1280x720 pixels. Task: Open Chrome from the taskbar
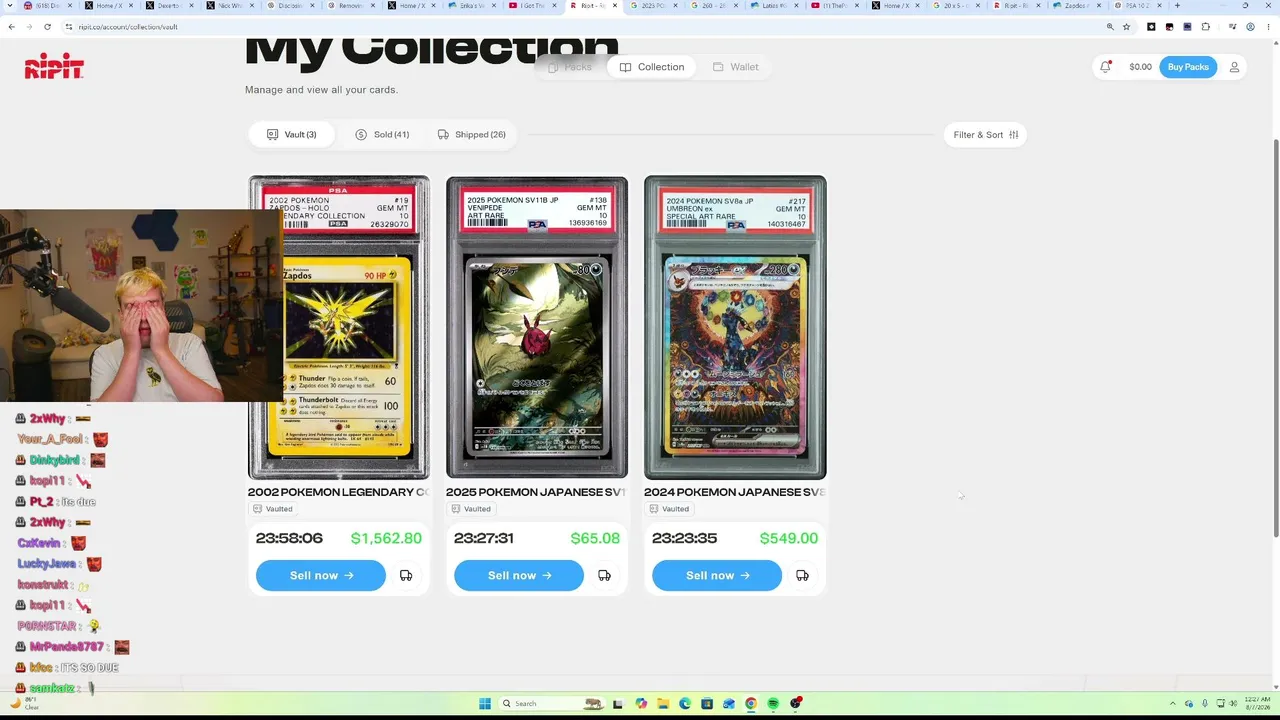coord(751,703)
